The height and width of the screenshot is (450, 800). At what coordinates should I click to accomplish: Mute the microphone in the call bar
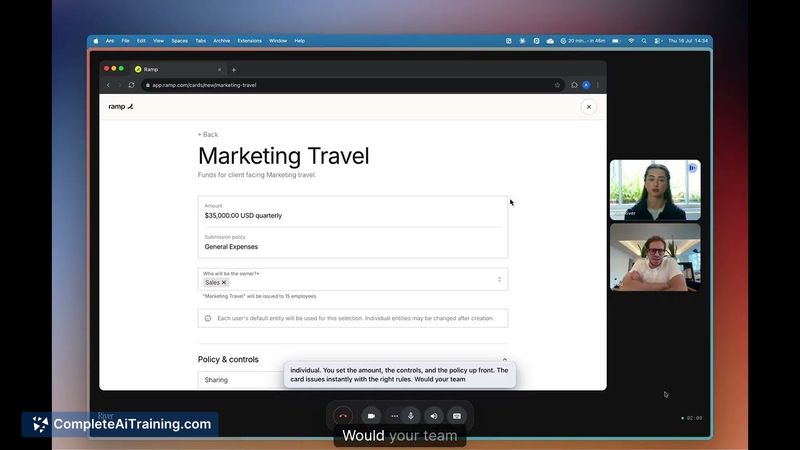411,416
